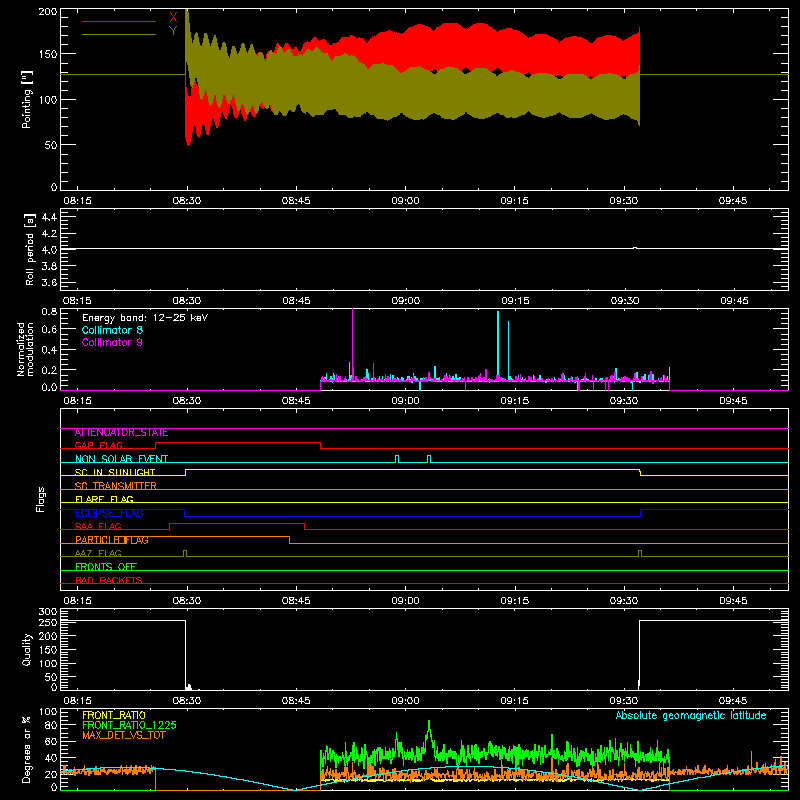
Task: Click the 09:30 tick label under Quality plot
Action: tap(624, 701)
